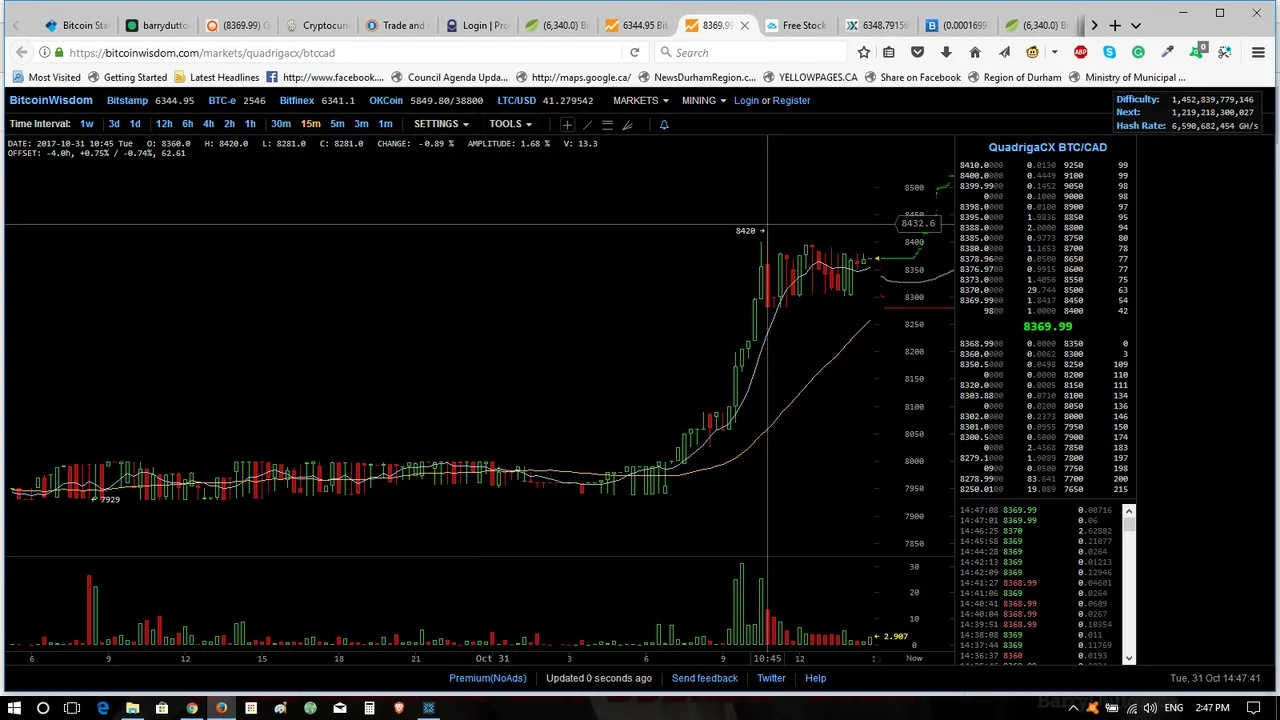Open the TOOLS dropdown

coord(510,124)
